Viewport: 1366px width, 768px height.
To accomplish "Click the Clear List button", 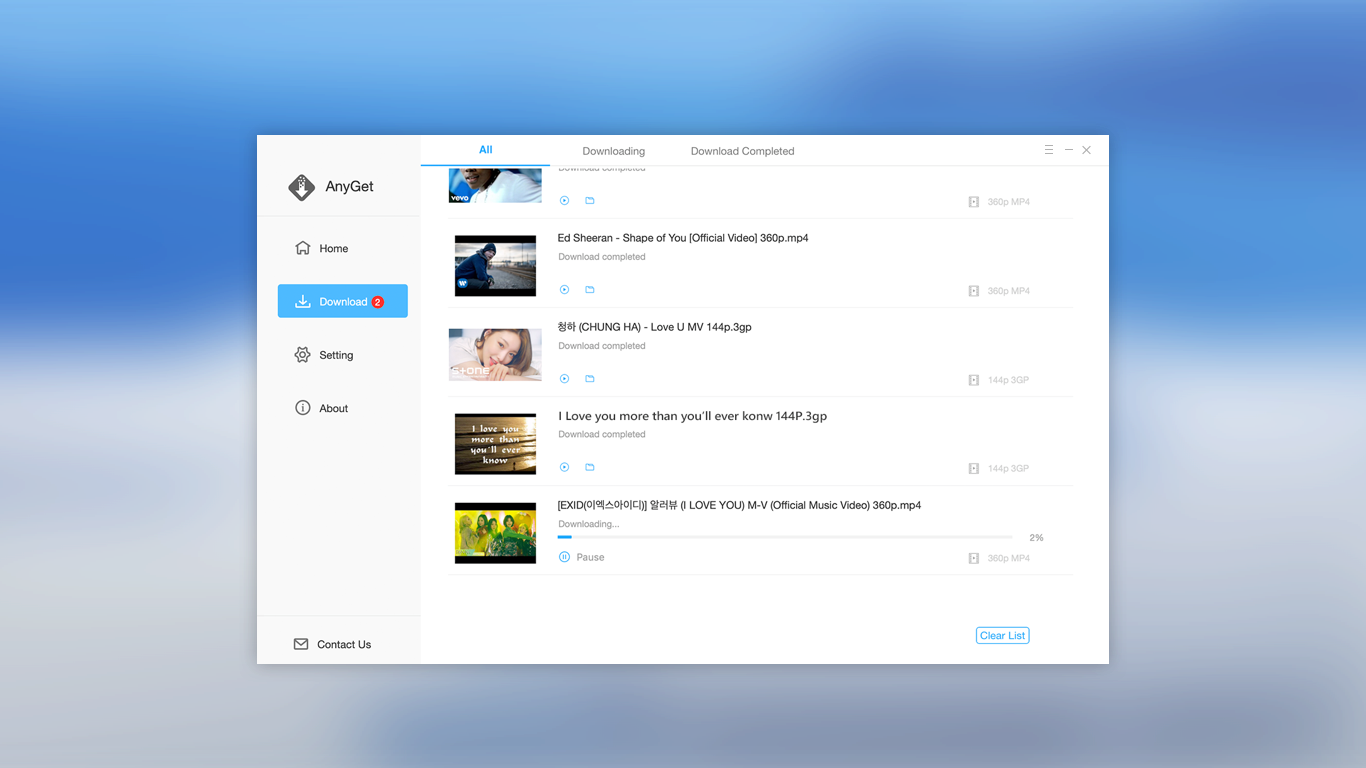I will coord(1002,635).
